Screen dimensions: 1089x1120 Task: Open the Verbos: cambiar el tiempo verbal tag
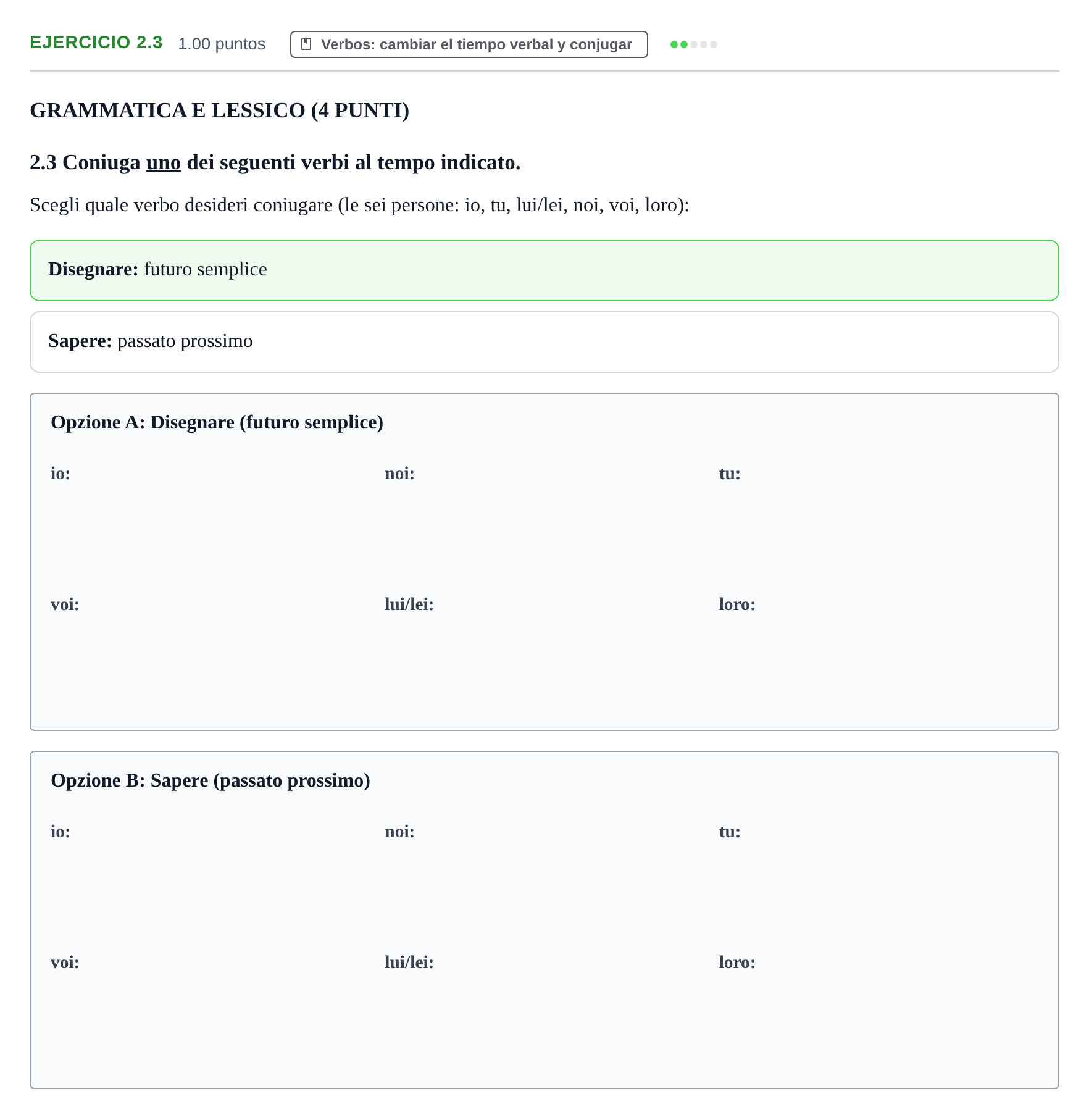pos(469,44)
